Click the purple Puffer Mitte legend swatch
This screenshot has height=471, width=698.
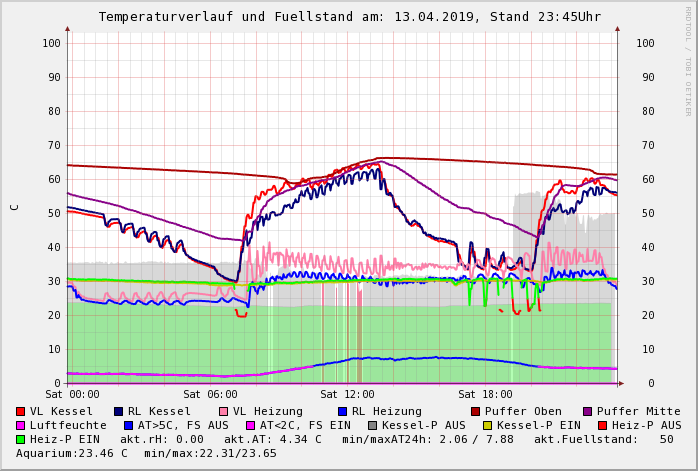coord(588,411)
